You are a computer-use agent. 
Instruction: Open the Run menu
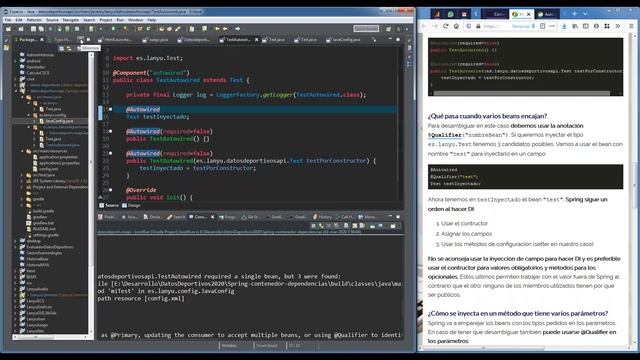click(x=120, y=20)
